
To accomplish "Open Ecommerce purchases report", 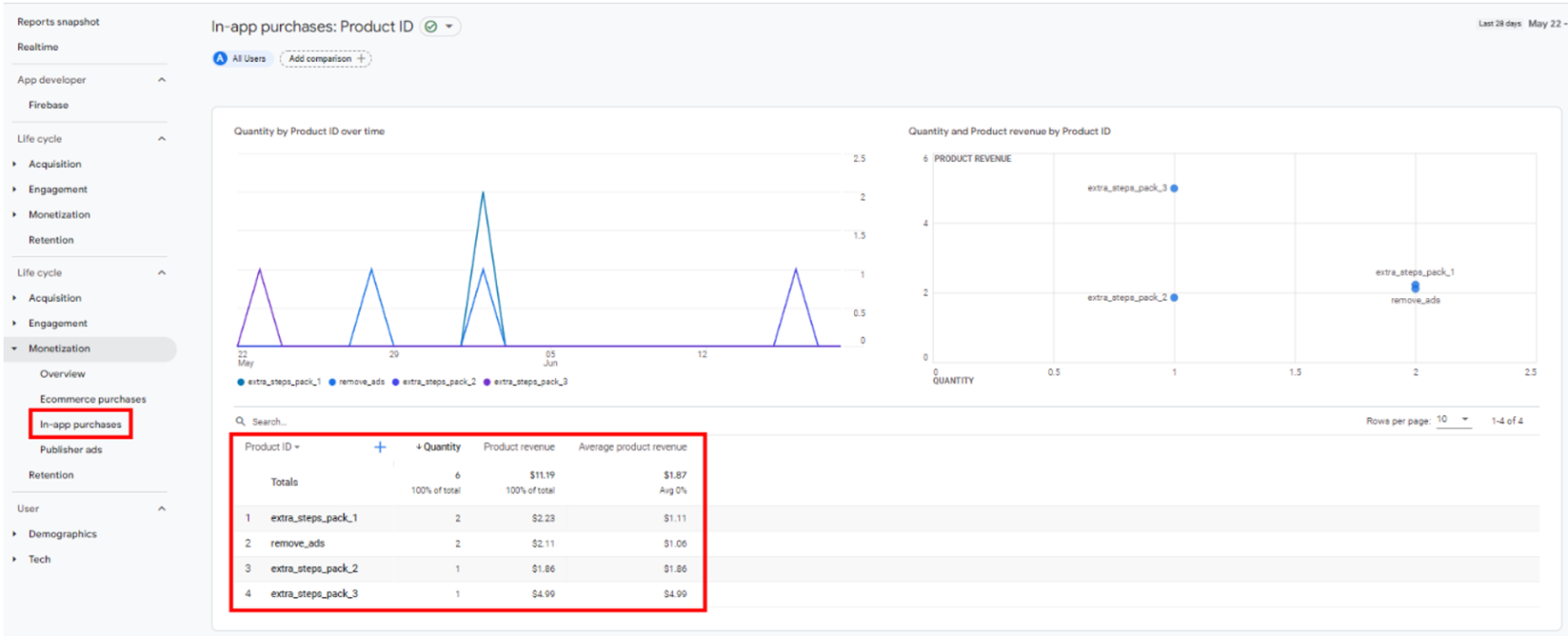I will point(93,400).
